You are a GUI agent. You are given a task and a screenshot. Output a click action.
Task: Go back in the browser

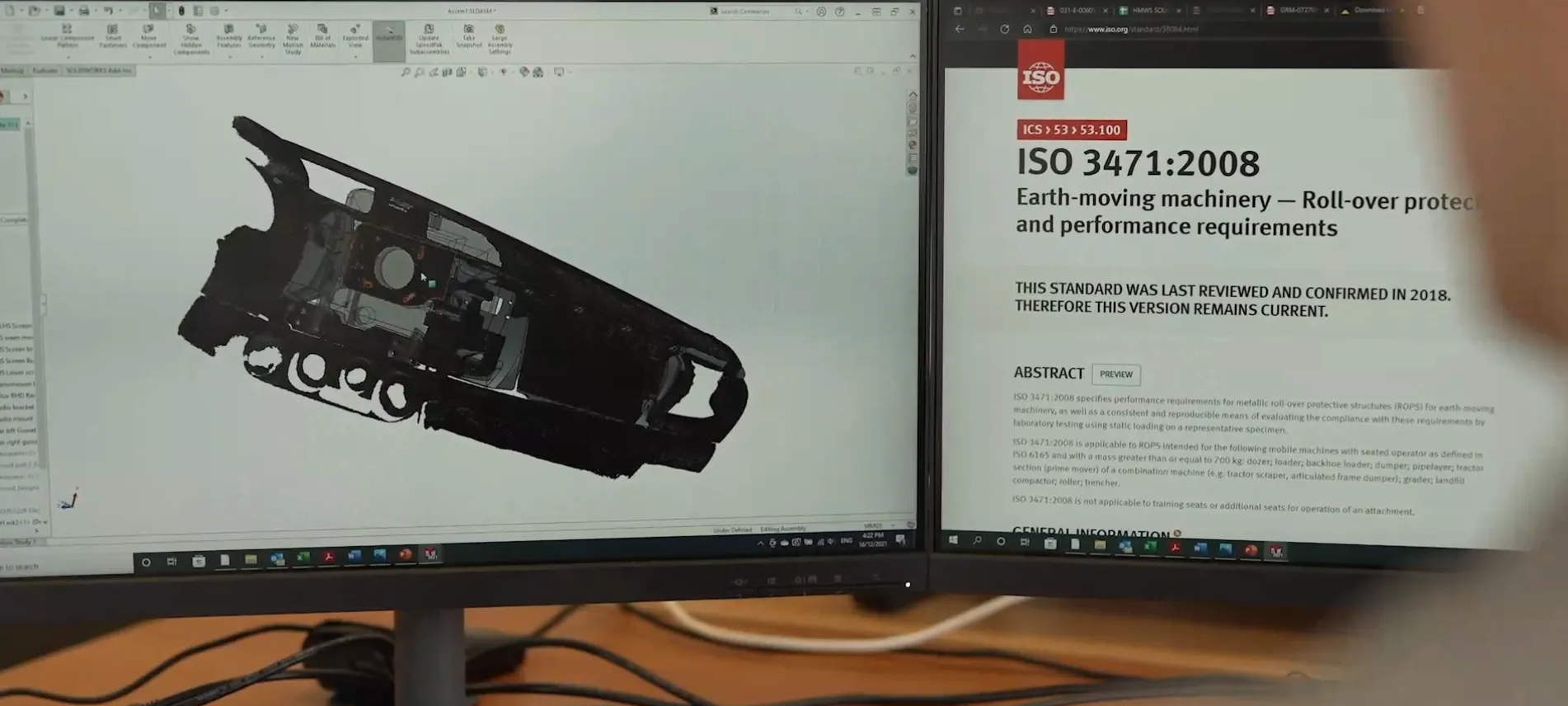(960, 29)
